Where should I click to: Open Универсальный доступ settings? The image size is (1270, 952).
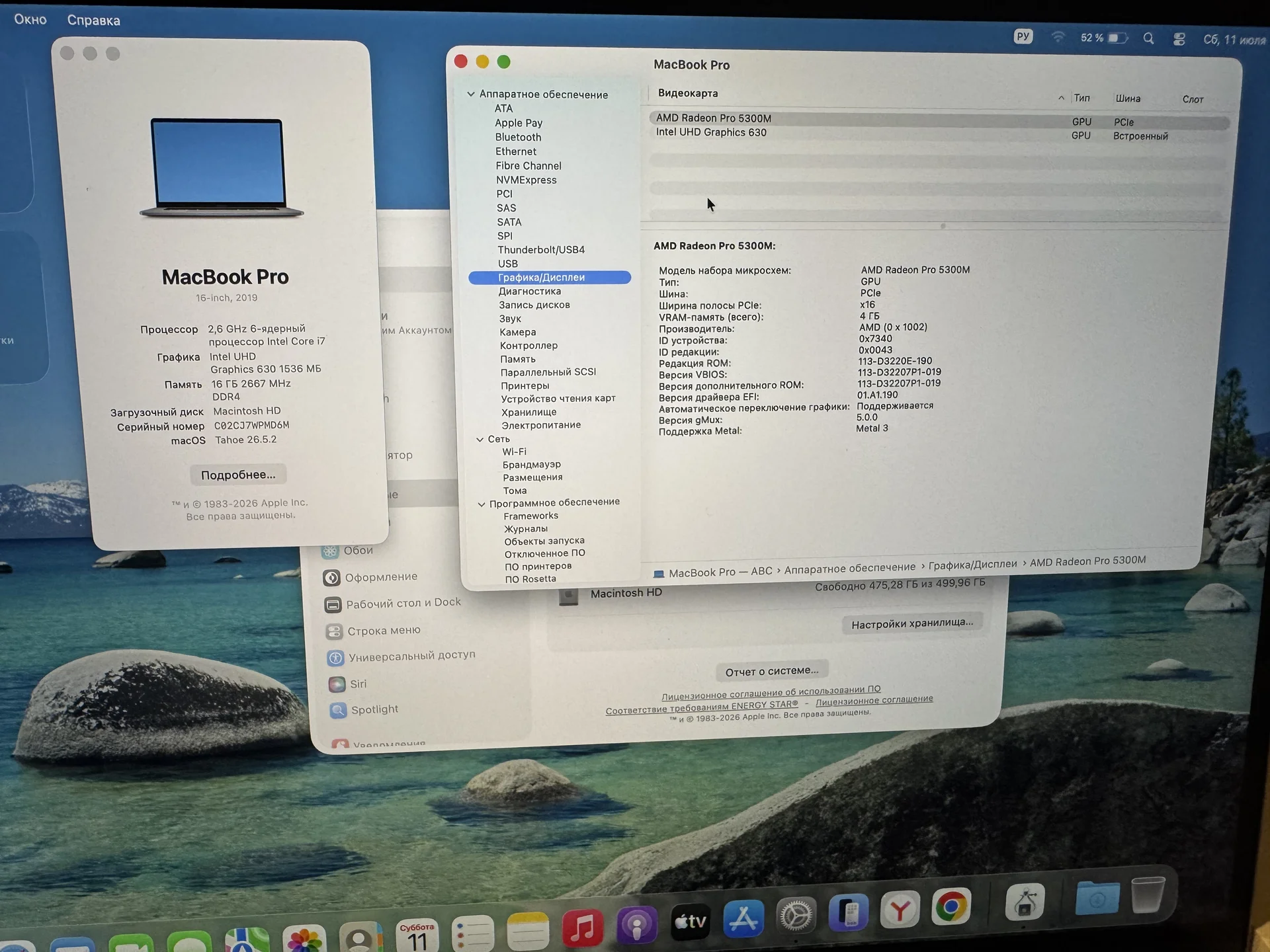pos(402,656)
